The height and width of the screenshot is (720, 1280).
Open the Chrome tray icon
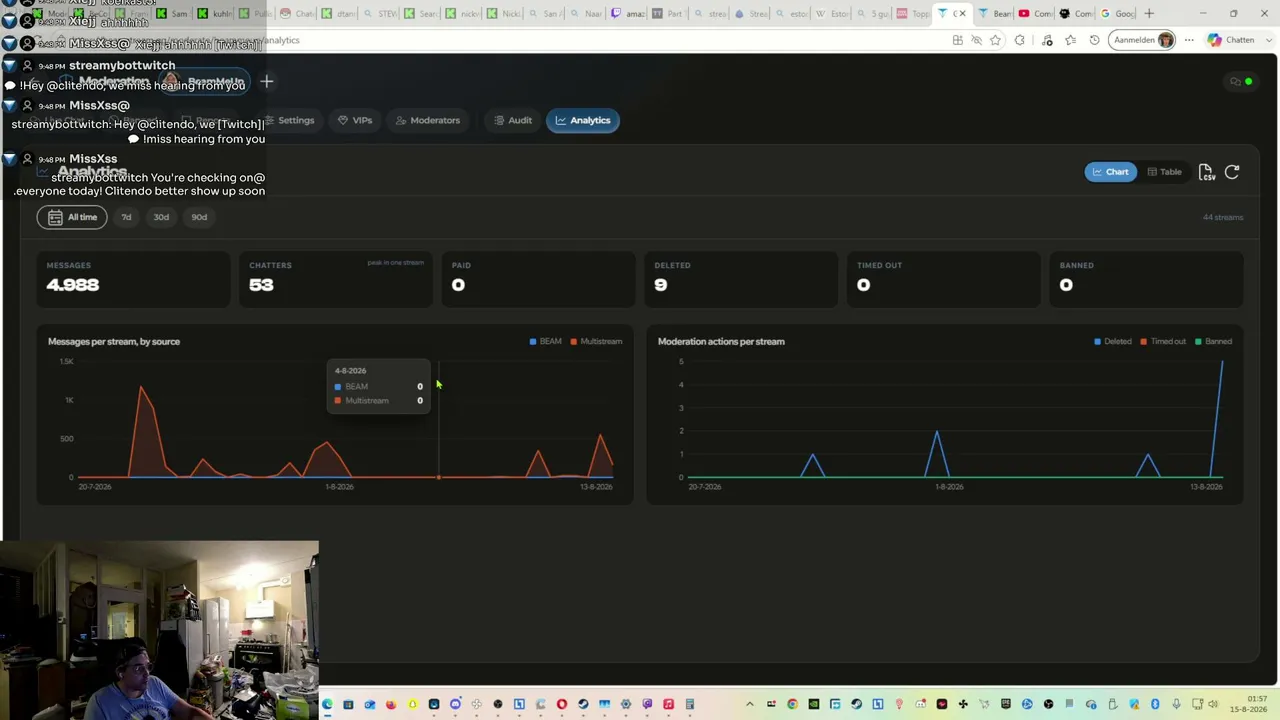click(792, 704)
